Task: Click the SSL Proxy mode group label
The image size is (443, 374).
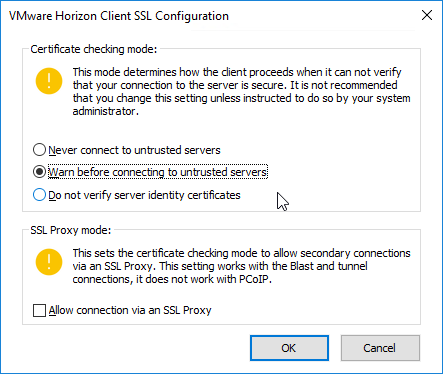Action: [x=71, y=230]
